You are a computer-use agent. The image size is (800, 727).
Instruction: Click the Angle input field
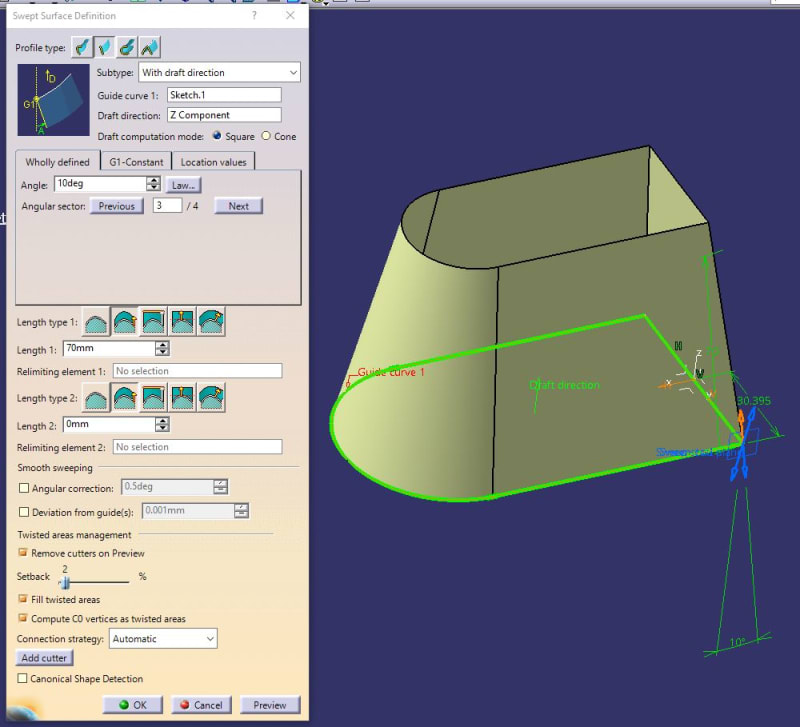[101, 184]
